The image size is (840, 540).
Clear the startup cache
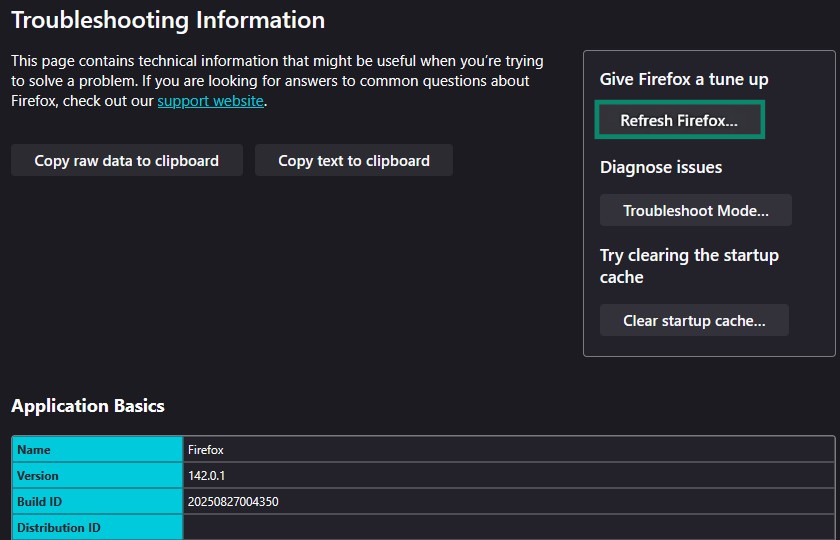(694, 321)
